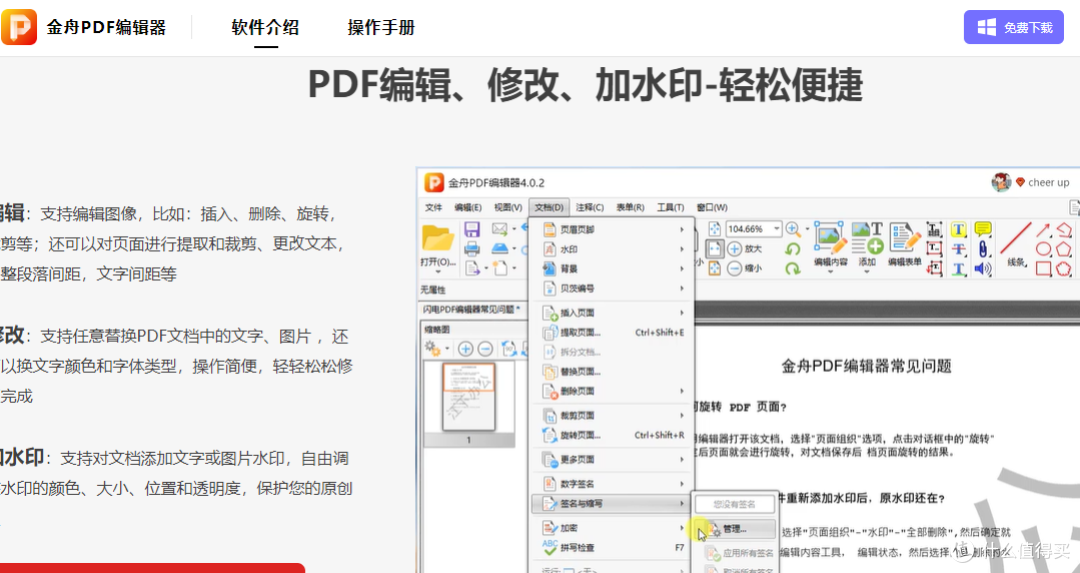Expand the 插入页面 submenu
1080x573 pixels.
point(612,313)
